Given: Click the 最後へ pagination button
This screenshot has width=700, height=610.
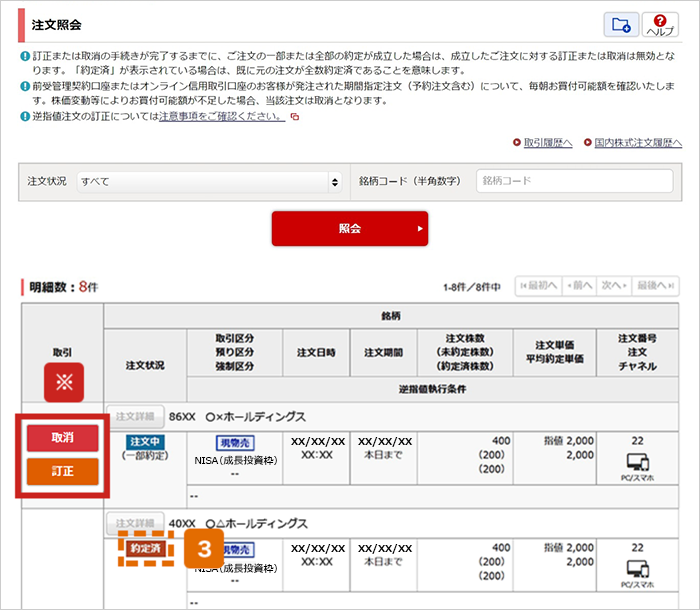Looking at the screenshot, I should 655,286.
